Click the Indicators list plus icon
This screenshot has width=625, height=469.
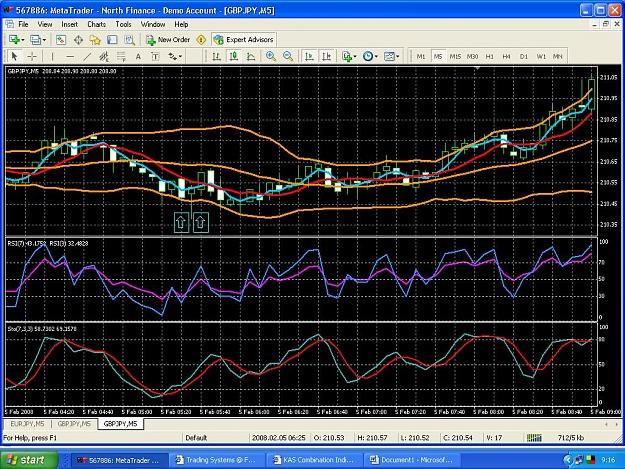347,56
